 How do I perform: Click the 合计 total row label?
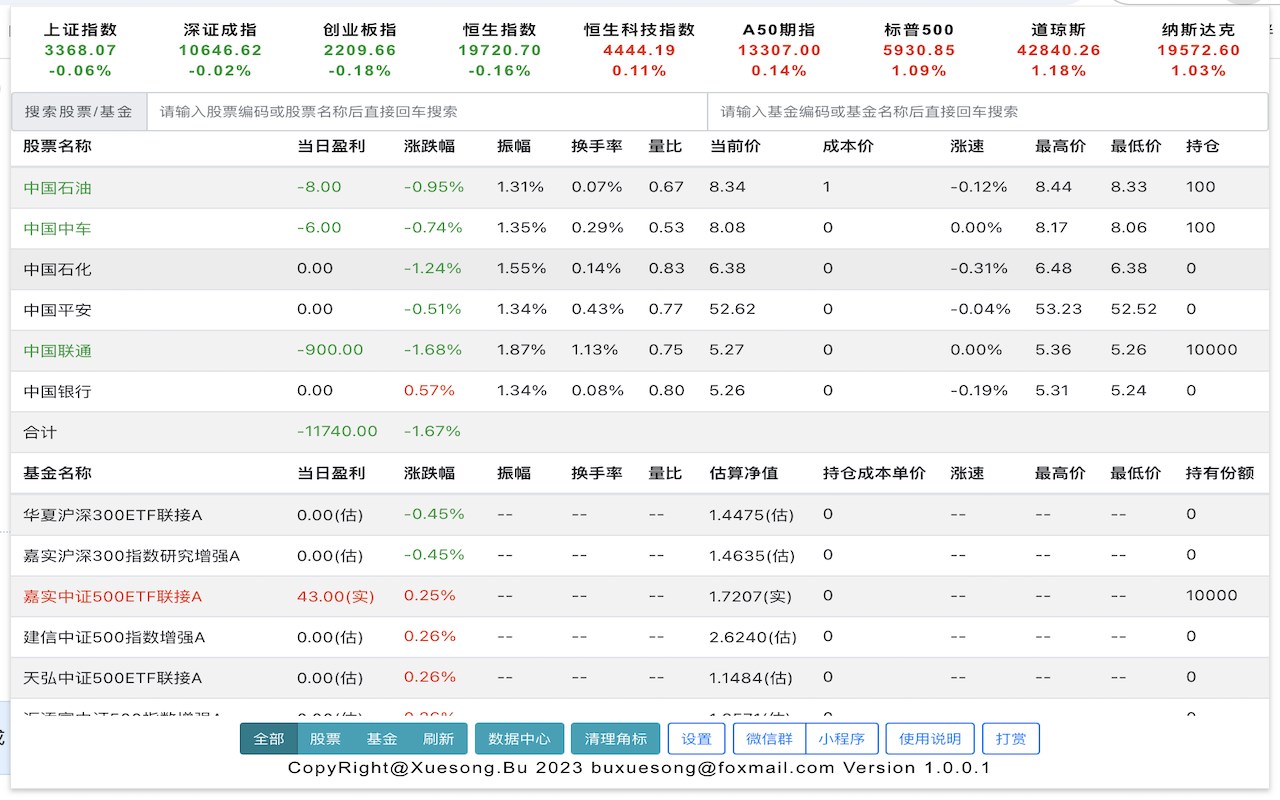[x=40, y=432]
